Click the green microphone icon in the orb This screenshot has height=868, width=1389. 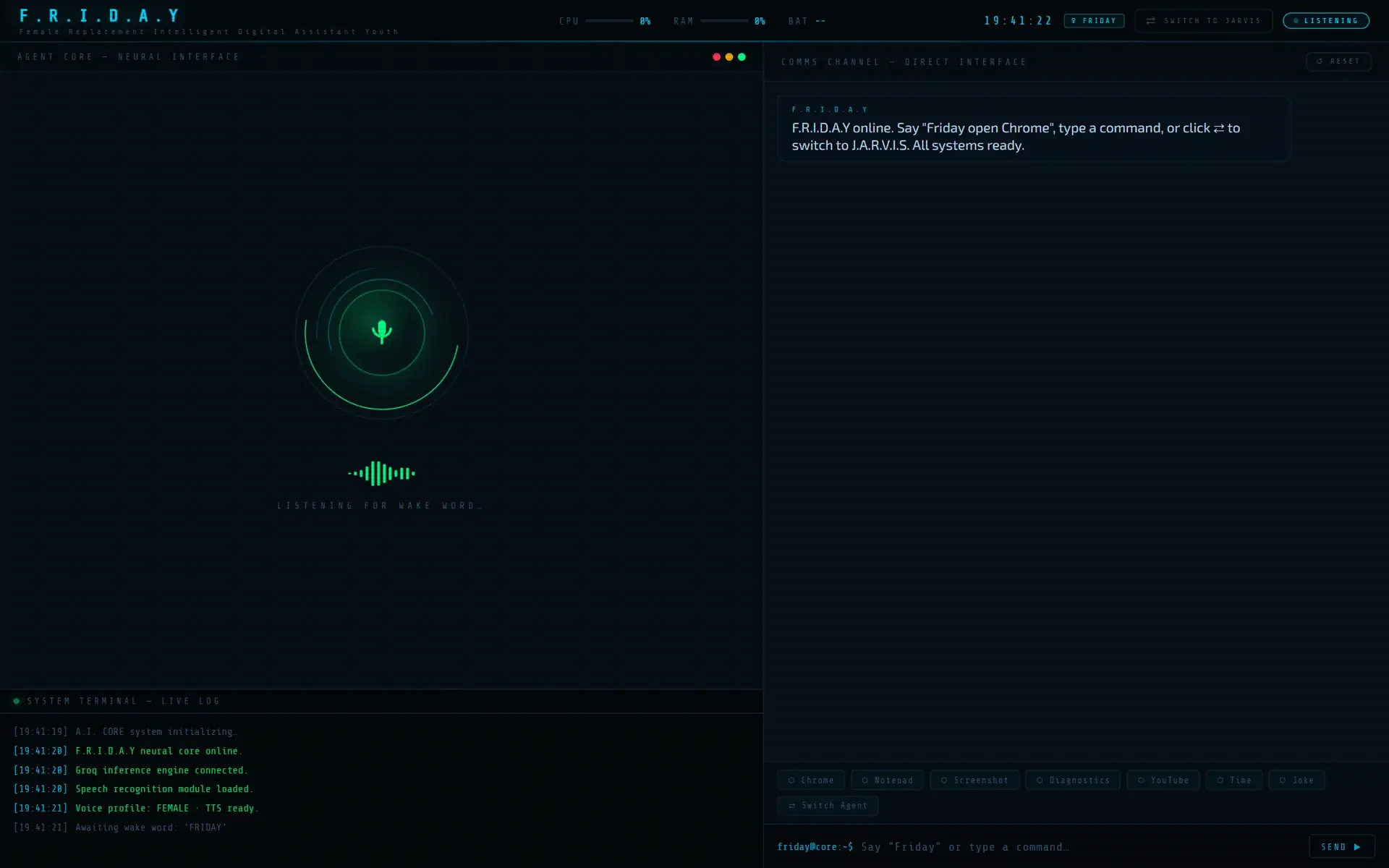coord(382,332)
